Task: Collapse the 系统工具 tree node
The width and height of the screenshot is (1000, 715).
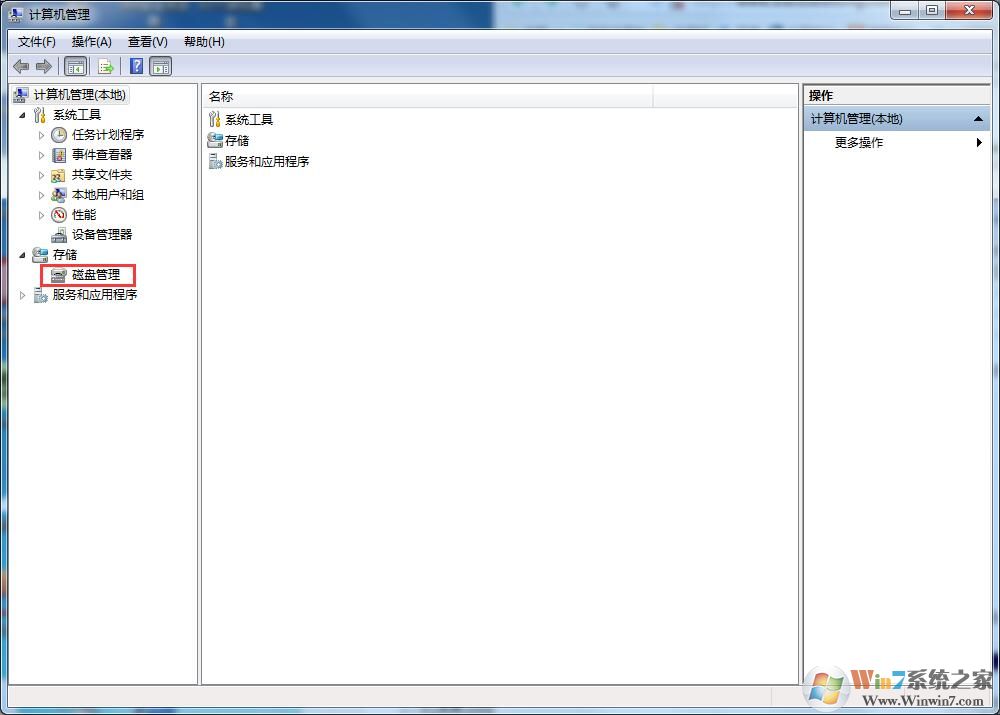Action: 23,114
